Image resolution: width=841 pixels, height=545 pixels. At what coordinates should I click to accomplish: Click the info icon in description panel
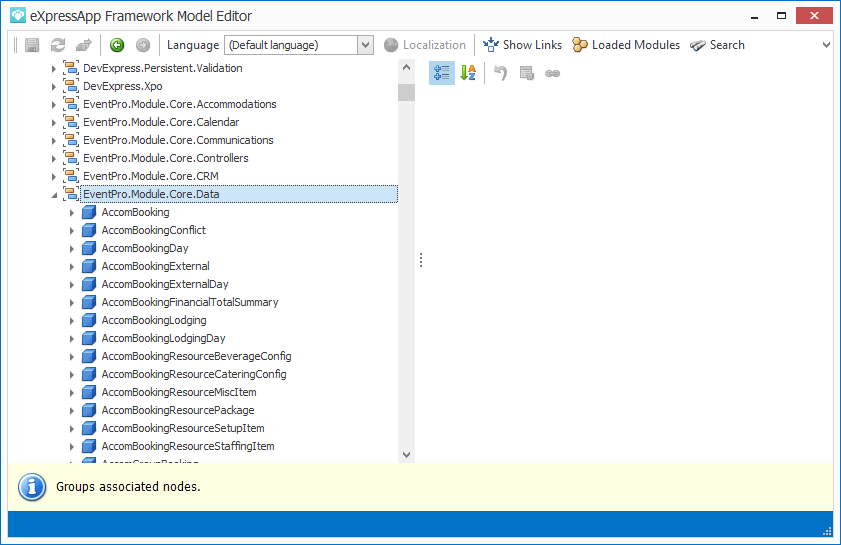pos(32,487)
